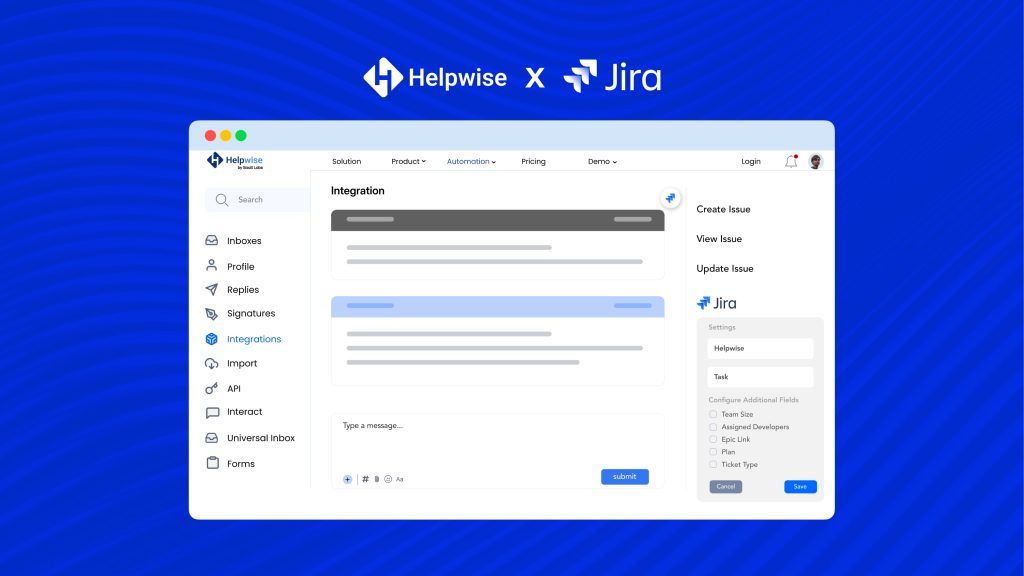Image resolution: width=1024 pixels, height=576 pixels.
Task: Open the Helpwise project field in Settings
Action: (x=760, y=348)
